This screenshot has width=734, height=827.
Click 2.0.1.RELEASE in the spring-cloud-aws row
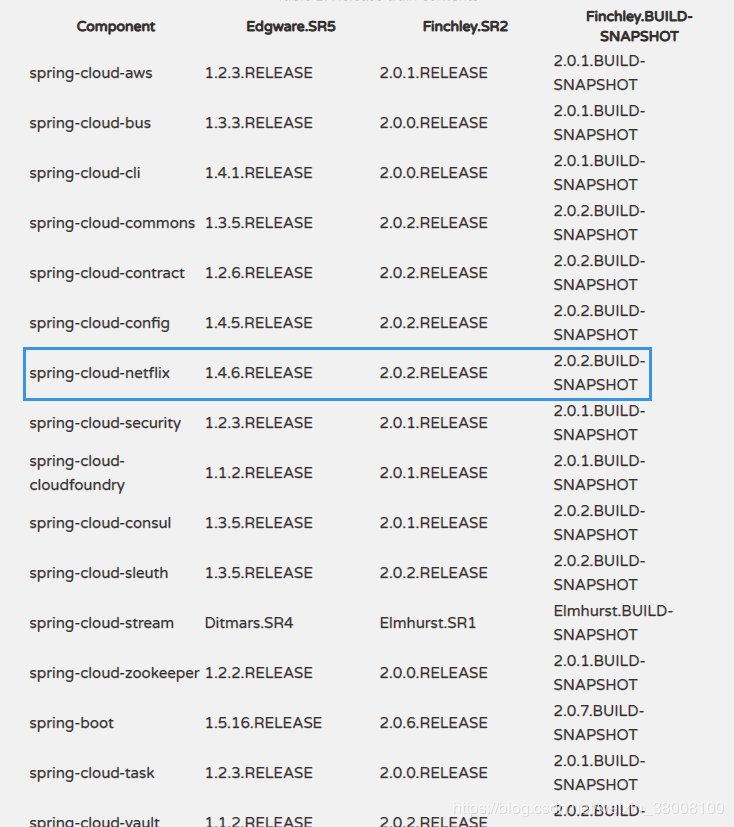click(x=433, y=73)
